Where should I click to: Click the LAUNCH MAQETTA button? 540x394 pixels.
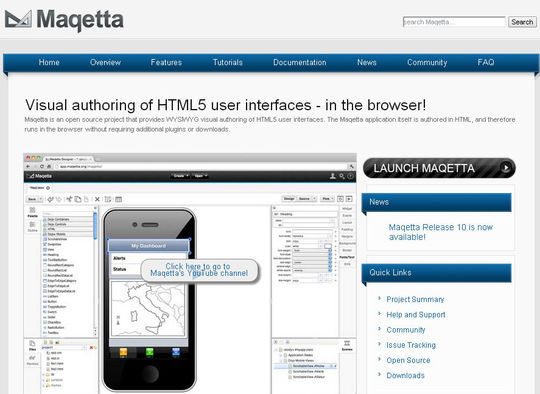tap(439, 168)
